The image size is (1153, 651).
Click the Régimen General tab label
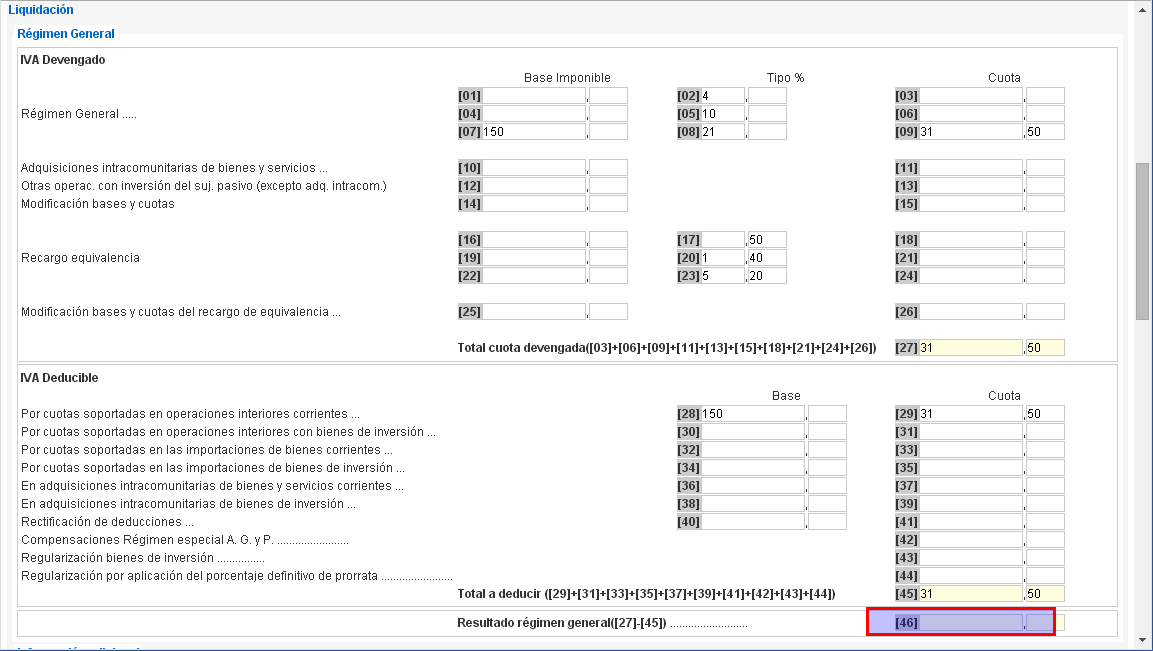(66, 34)
